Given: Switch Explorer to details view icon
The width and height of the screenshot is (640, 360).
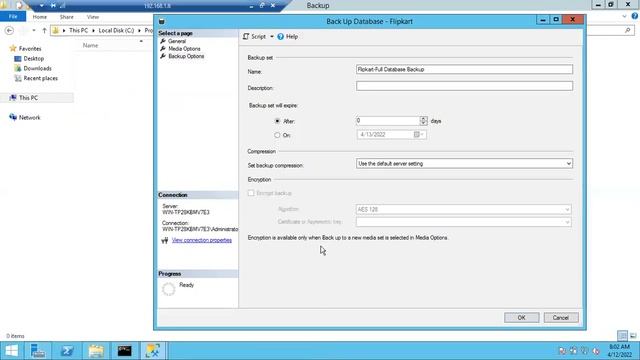Looking at the screenshot, I should (x=622, y=336).
